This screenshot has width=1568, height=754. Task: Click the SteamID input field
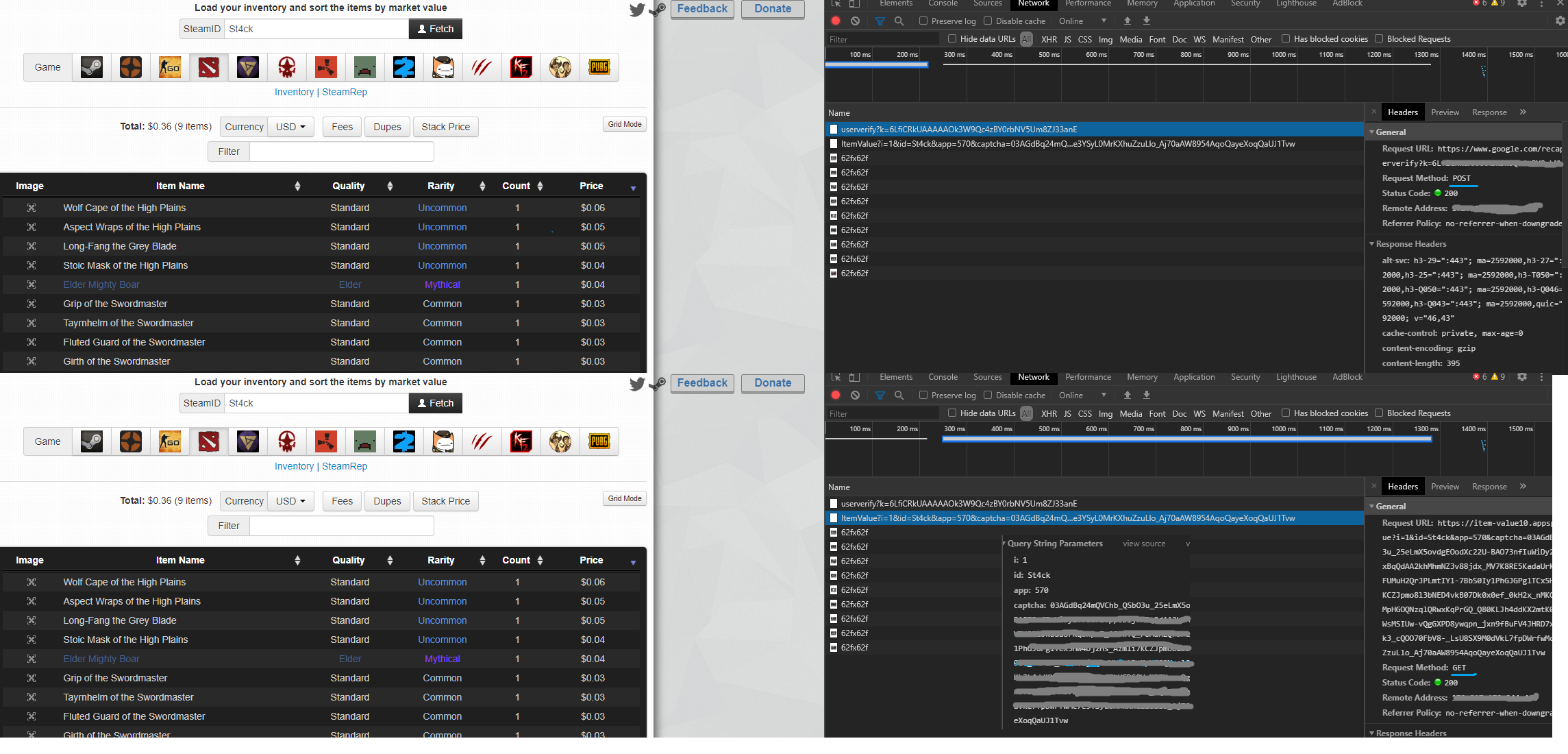tap(295, 28)
